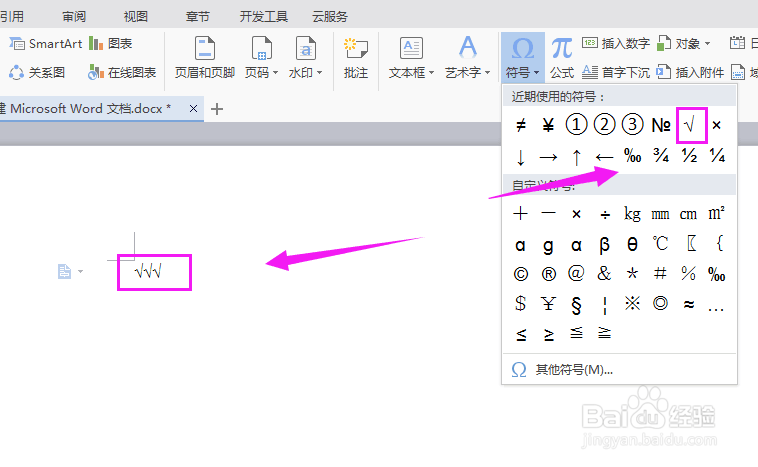Image resolution: width=758 pixels, height=467 pixels.
Task: Select the Microsoft Word 文档.docx document tab
Action: [89, 109]
